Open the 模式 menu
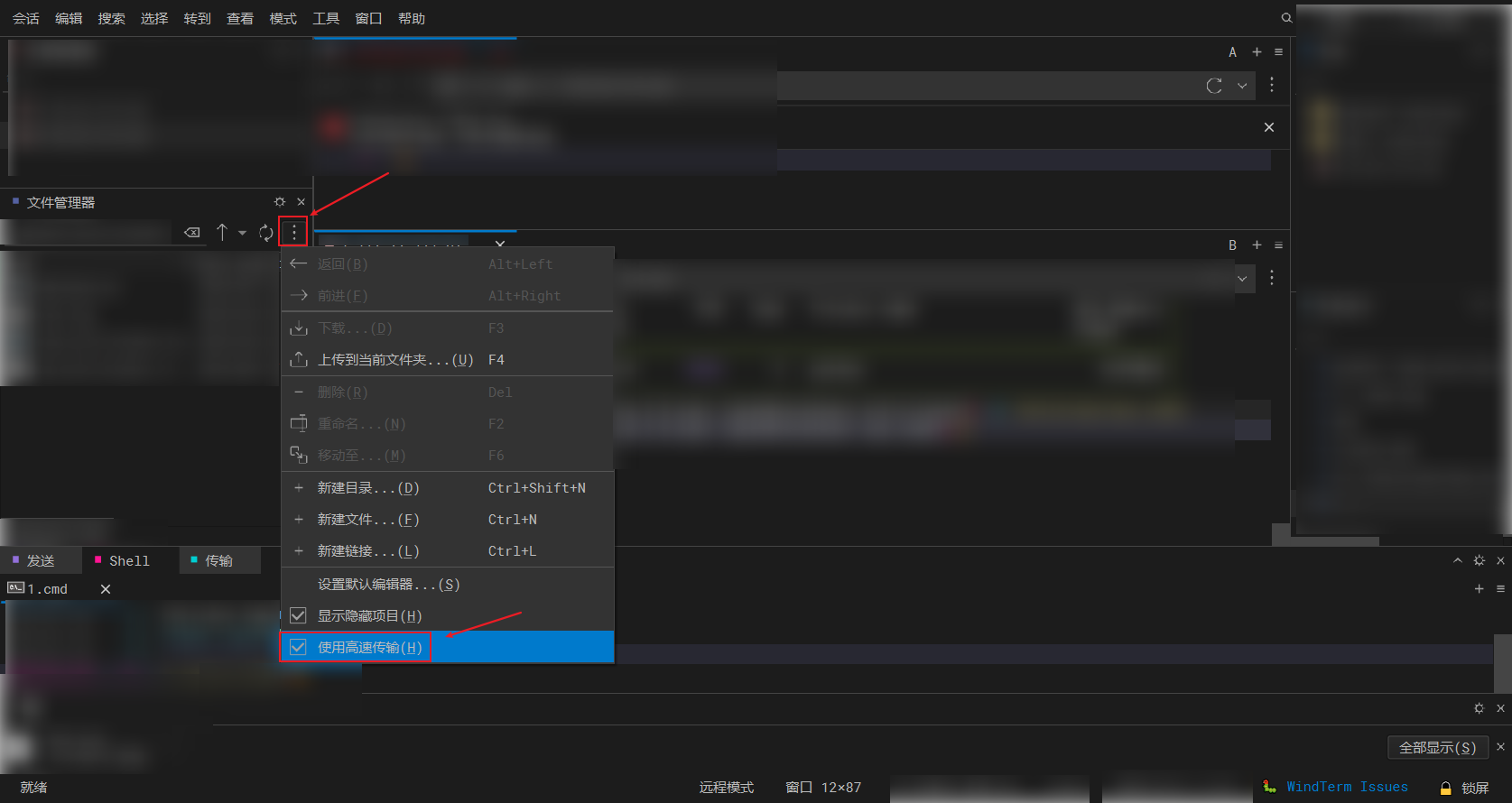This screenshot has height=803, width=1512. point(283,18)
